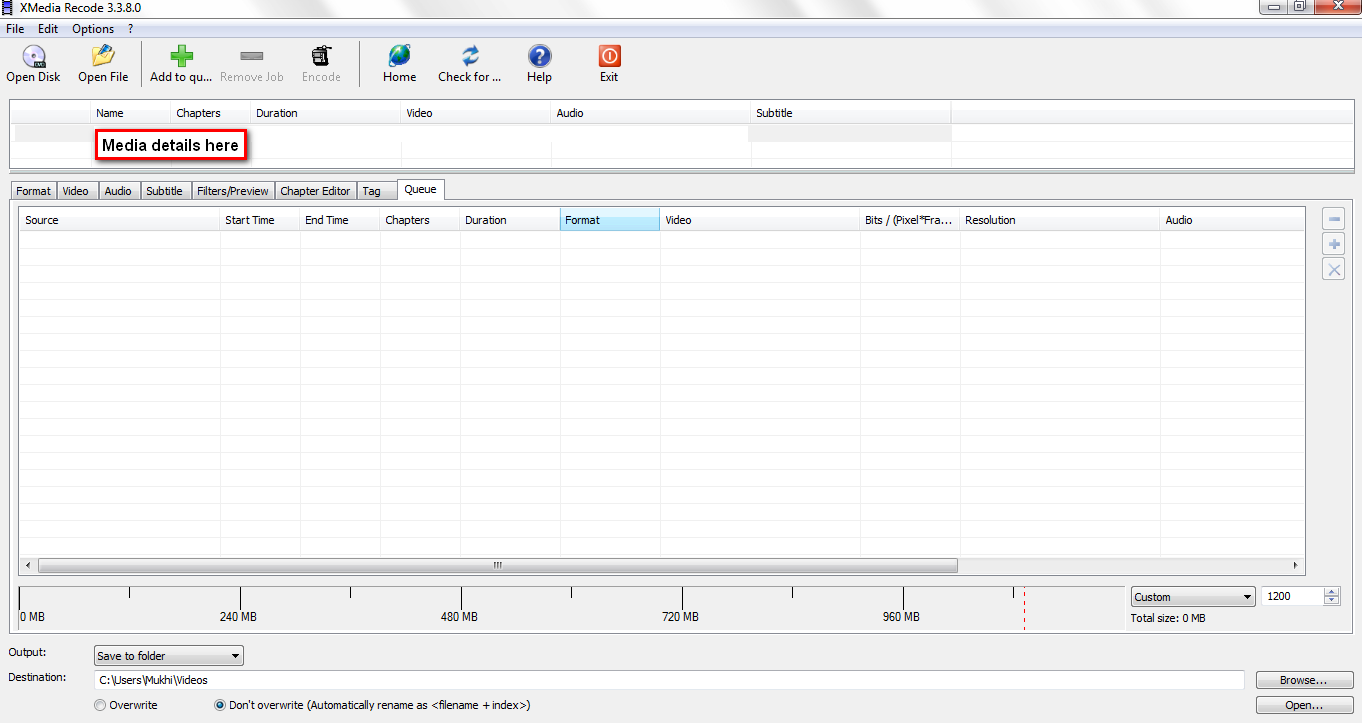The image size is (1362, 723).
Task: Click the media list Duration column header
Action: (326, 113)
